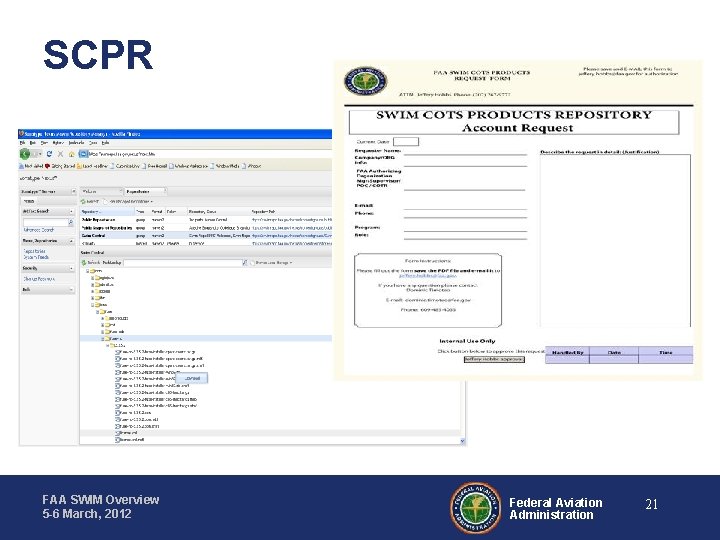The height and width of the screenshot is (540, 720).
Task: Click the green Refresh icon beside Path Lookup
Action: (x=84, y=263)
